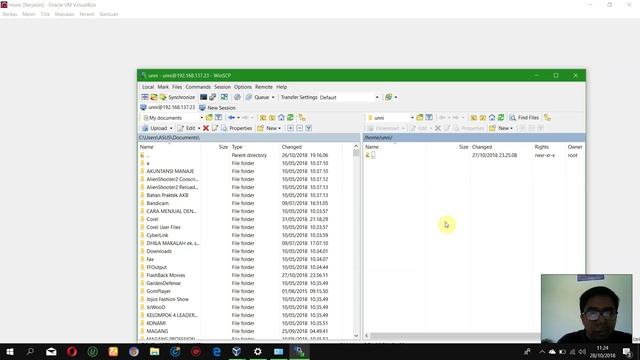Select the Downloads folder row

point(245,251)
